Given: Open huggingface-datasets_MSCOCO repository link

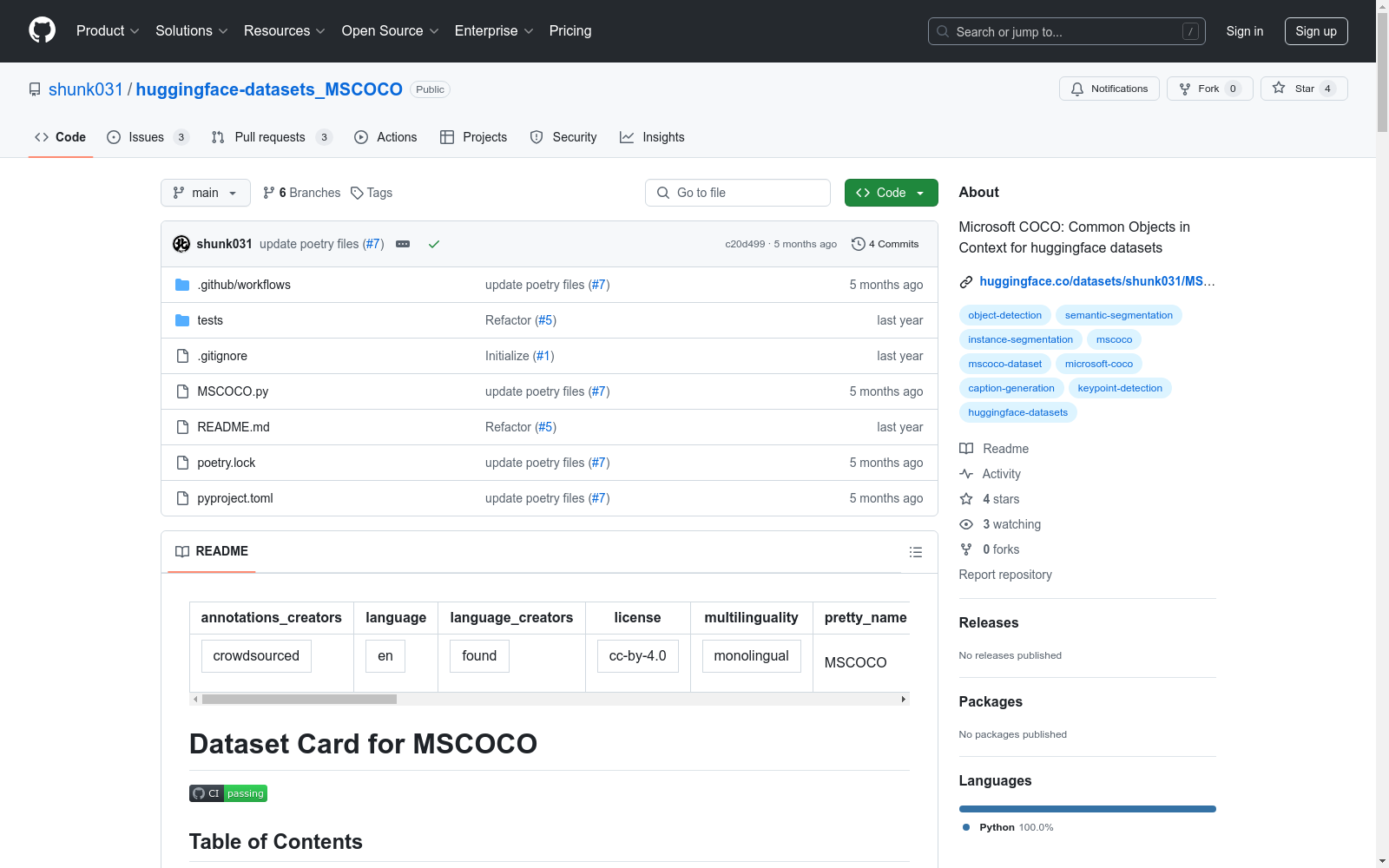Looking at the screenshot, I should (x=269, y=89).
